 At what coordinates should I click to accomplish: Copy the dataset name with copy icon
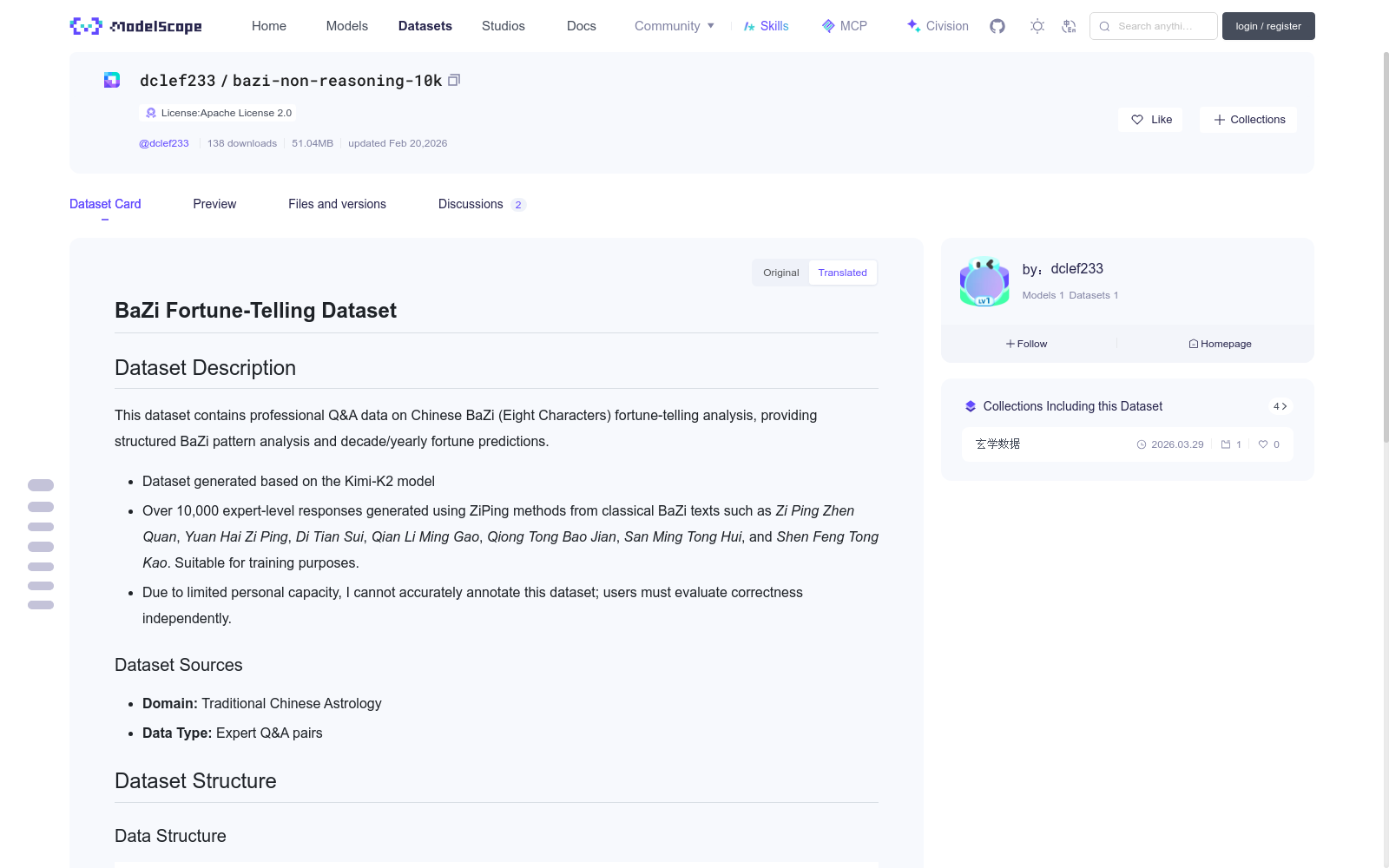[454, 80]
